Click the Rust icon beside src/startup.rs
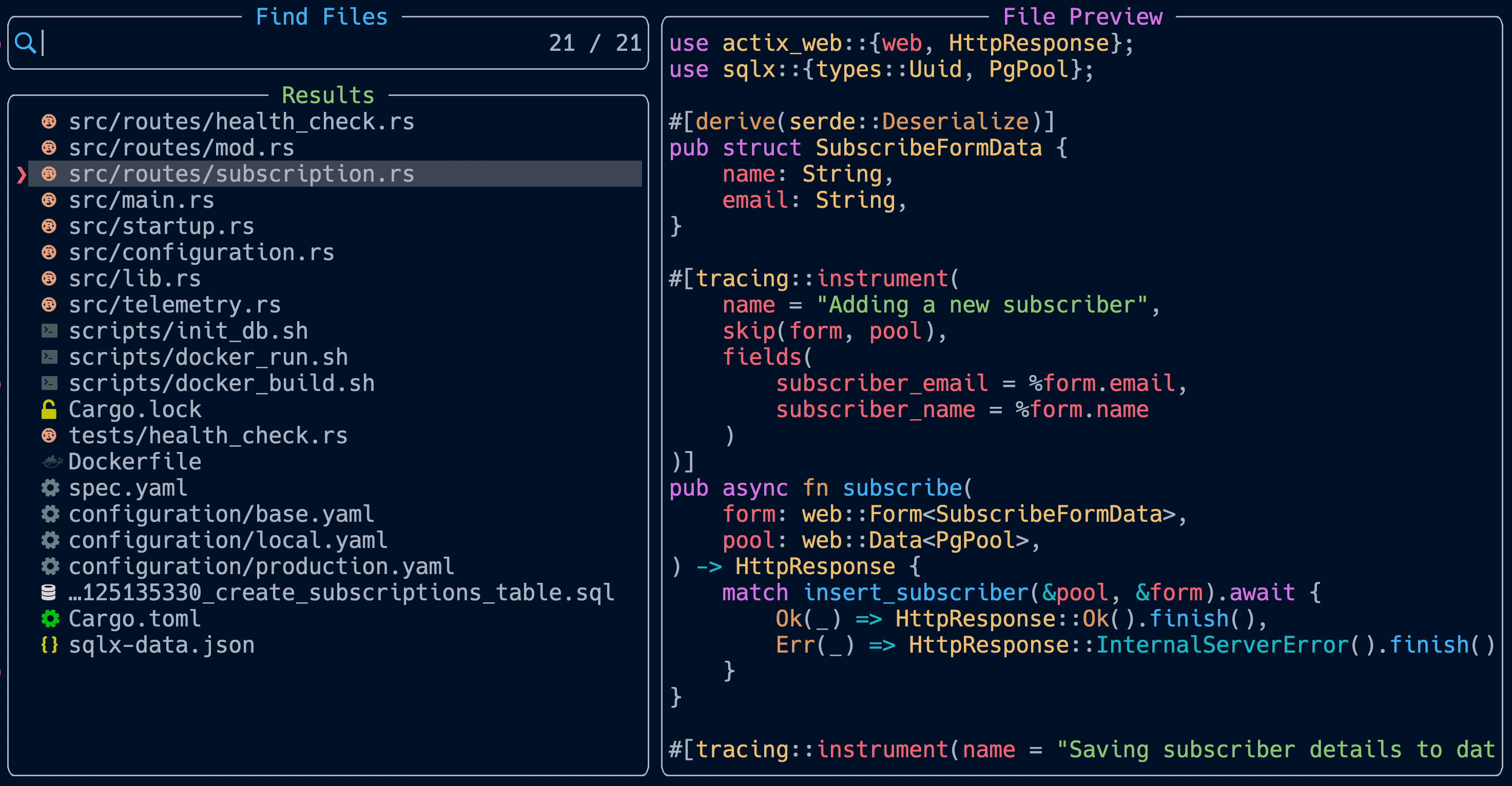This screenshot has width=1512, height=786. pyautogui.click(x=49, y=226)
